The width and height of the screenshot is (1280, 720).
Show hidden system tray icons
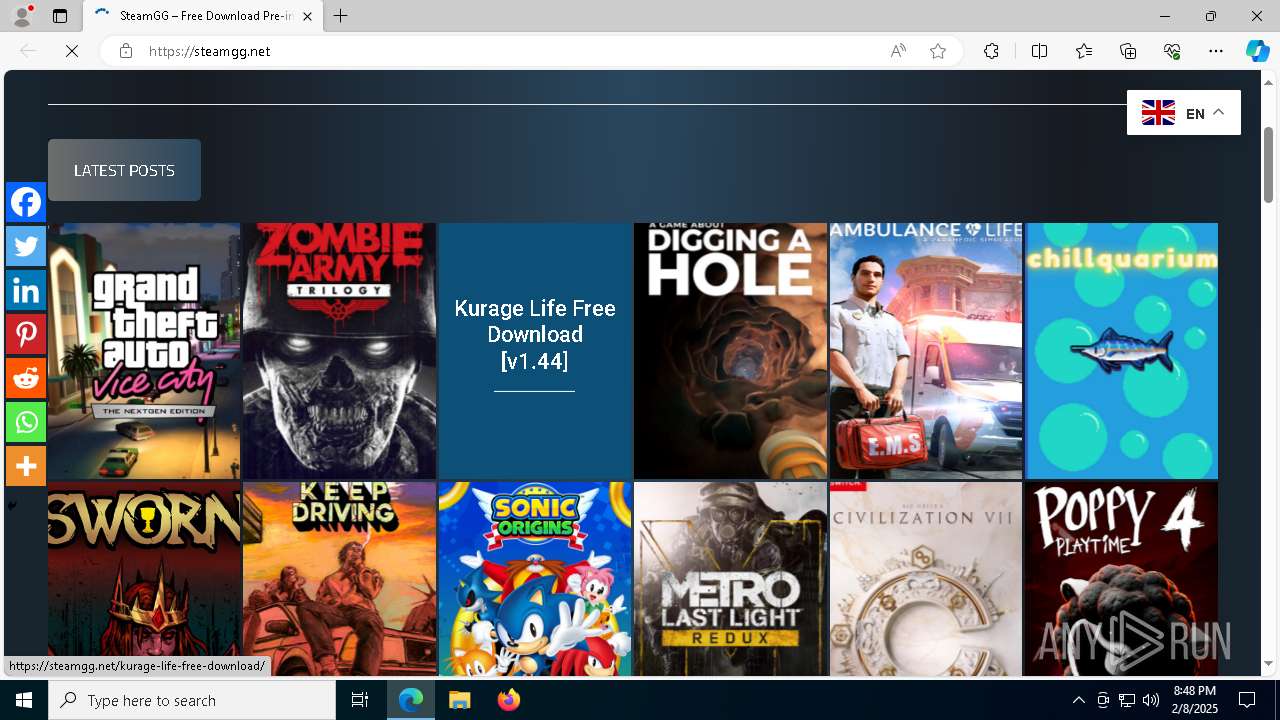(1078, 700)
